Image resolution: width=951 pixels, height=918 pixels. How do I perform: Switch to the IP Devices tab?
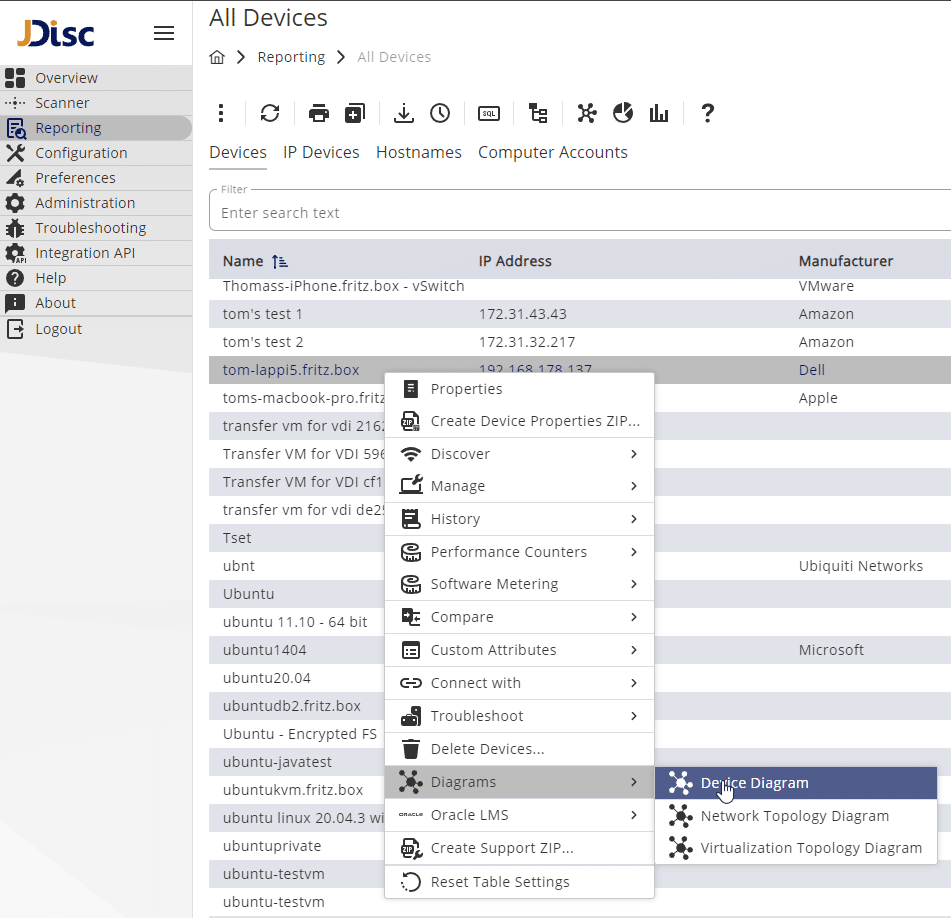tap(321, 152)
